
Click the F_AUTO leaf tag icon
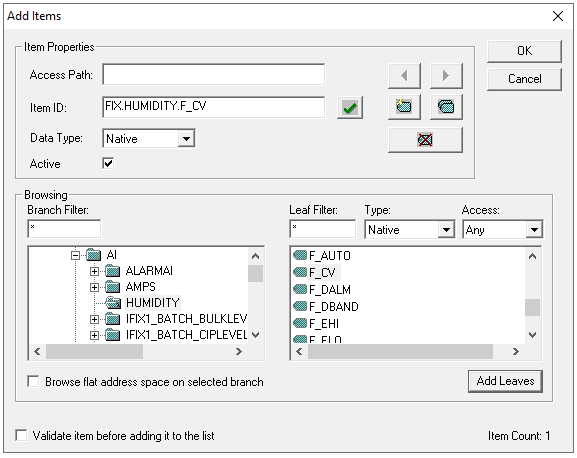point(300,255)
